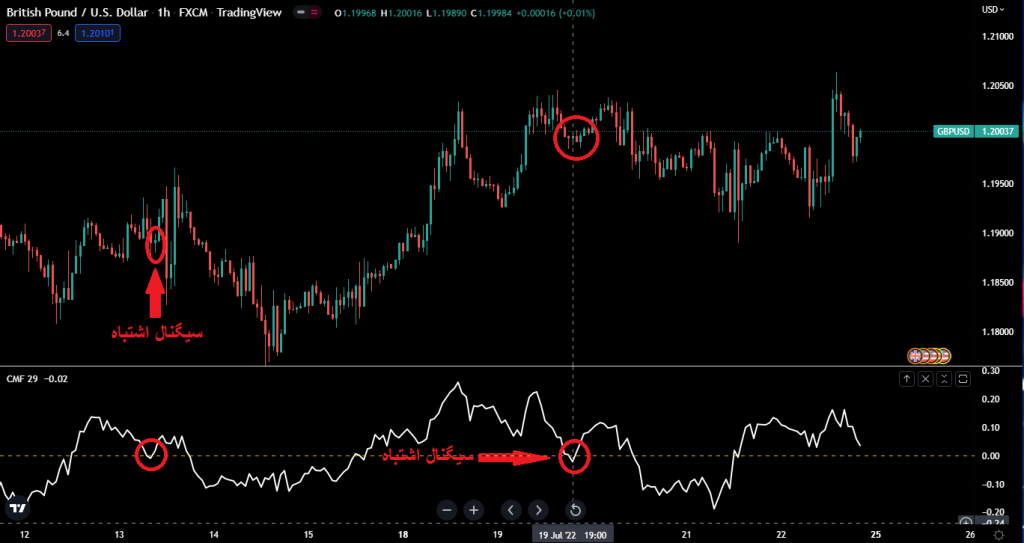This screenshot has width=1024, height=543.
Task: Maximize the CMF indicator pane
Action: coord(965,378)
